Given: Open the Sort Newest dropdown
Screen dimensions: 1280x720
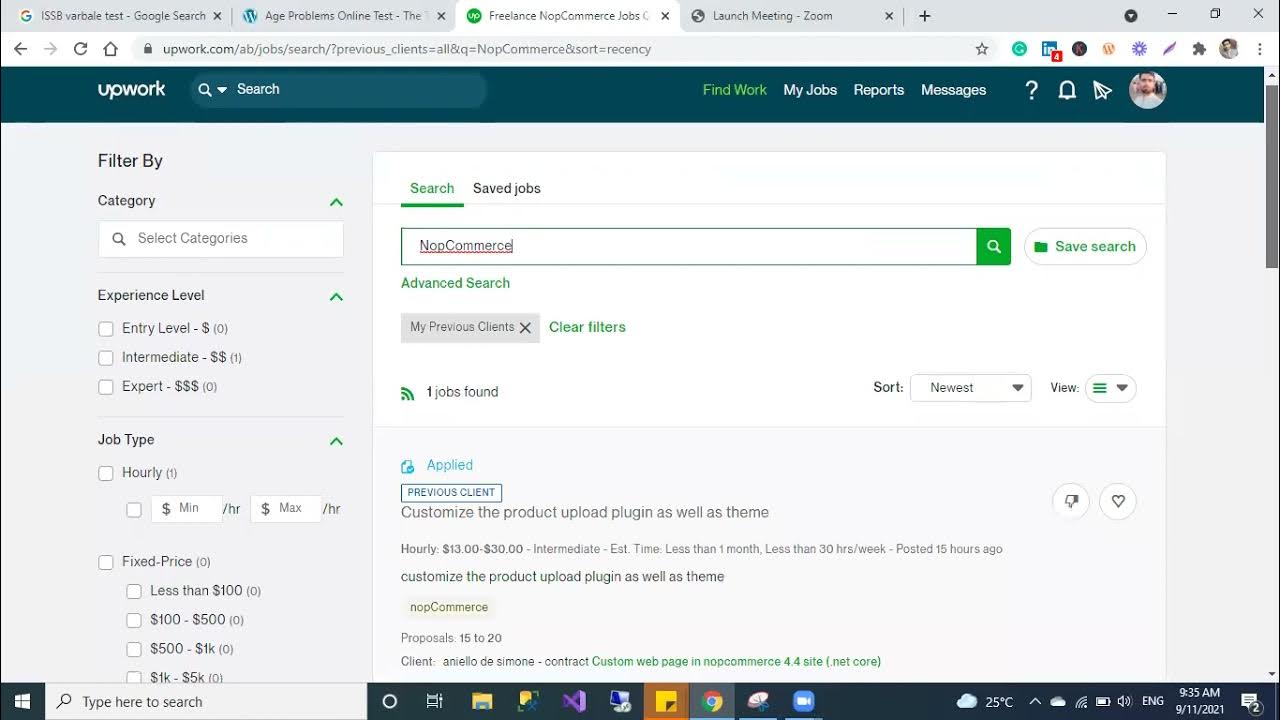Looking at the screenshot, I should [x=970, y=388].
